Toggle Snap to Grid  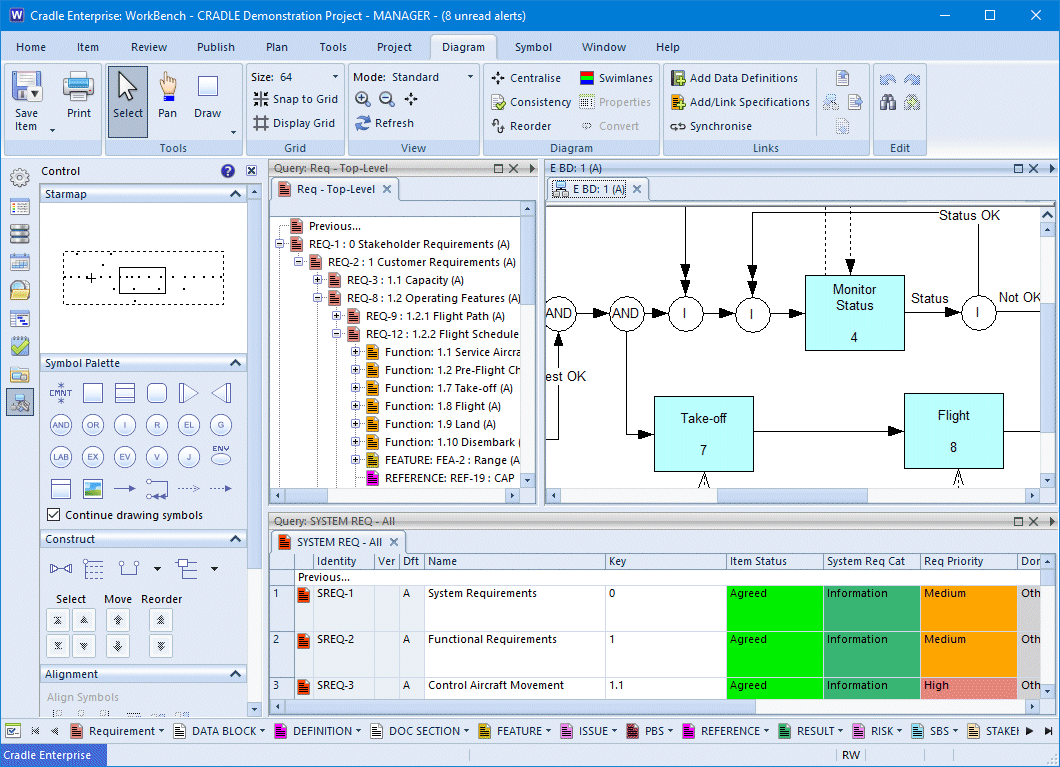point(295,99)
